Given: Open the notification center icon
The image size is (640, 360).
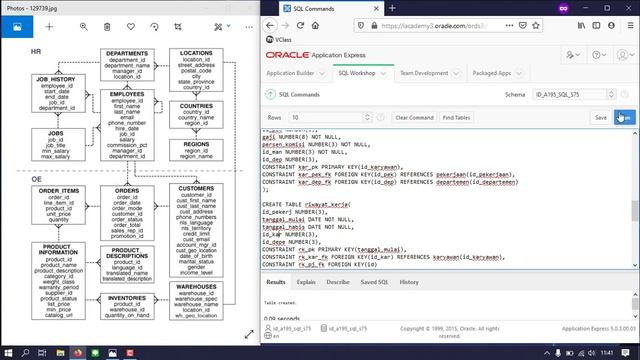Looking at the screenshot, I should (x=625, y=353).
